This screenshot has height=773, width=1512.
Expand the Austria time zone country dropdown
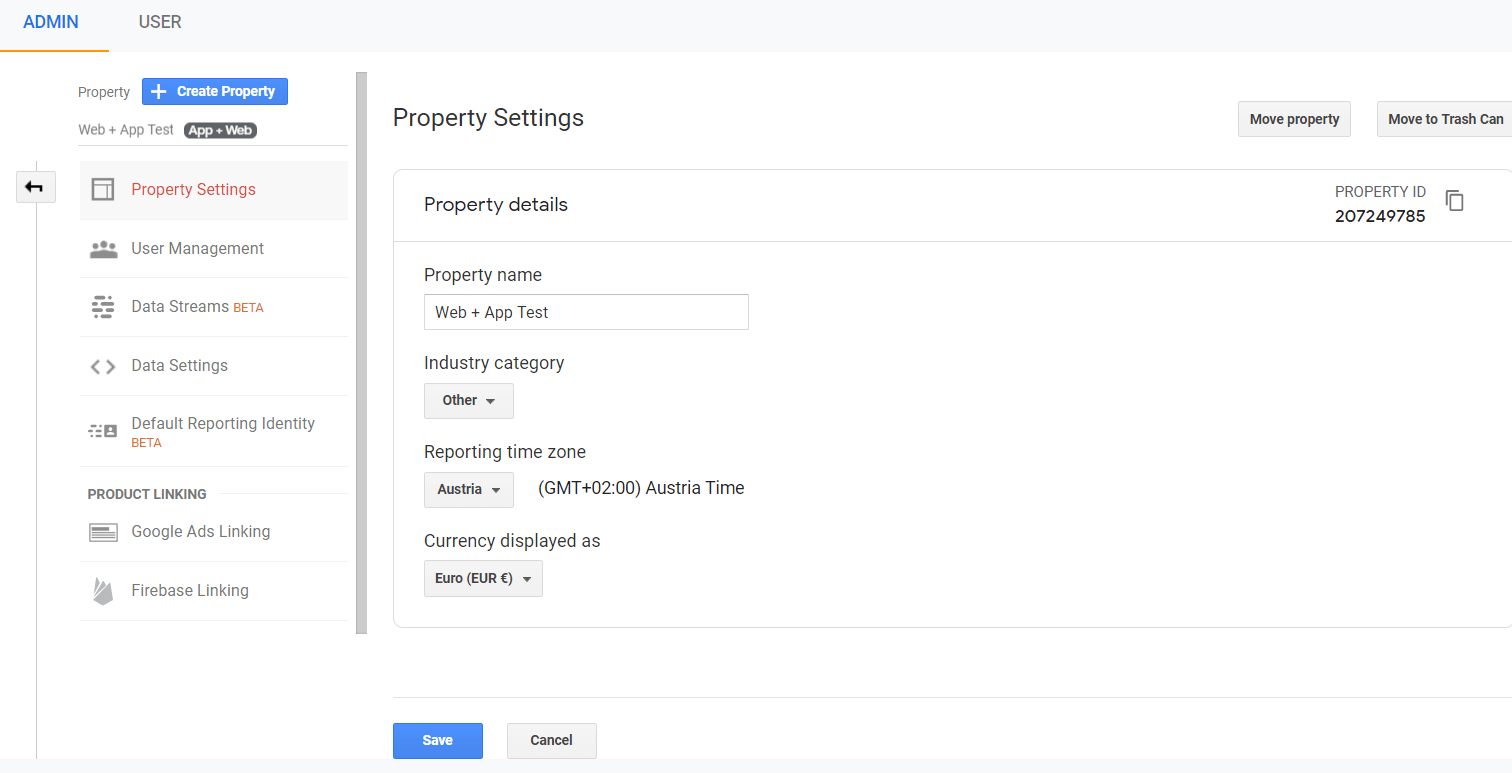[468, 490]
